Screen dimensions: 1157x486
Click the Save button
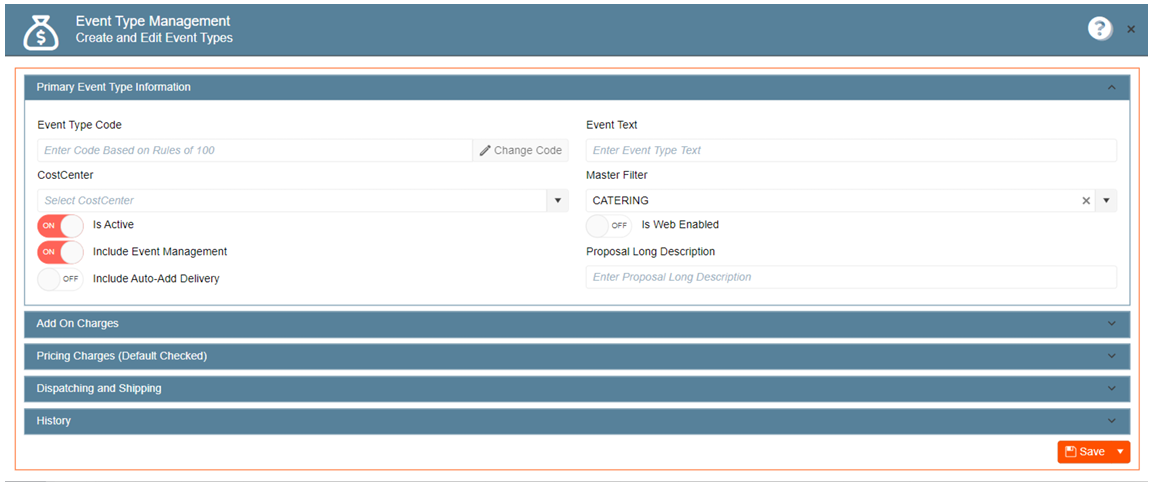coord(1085,452)
